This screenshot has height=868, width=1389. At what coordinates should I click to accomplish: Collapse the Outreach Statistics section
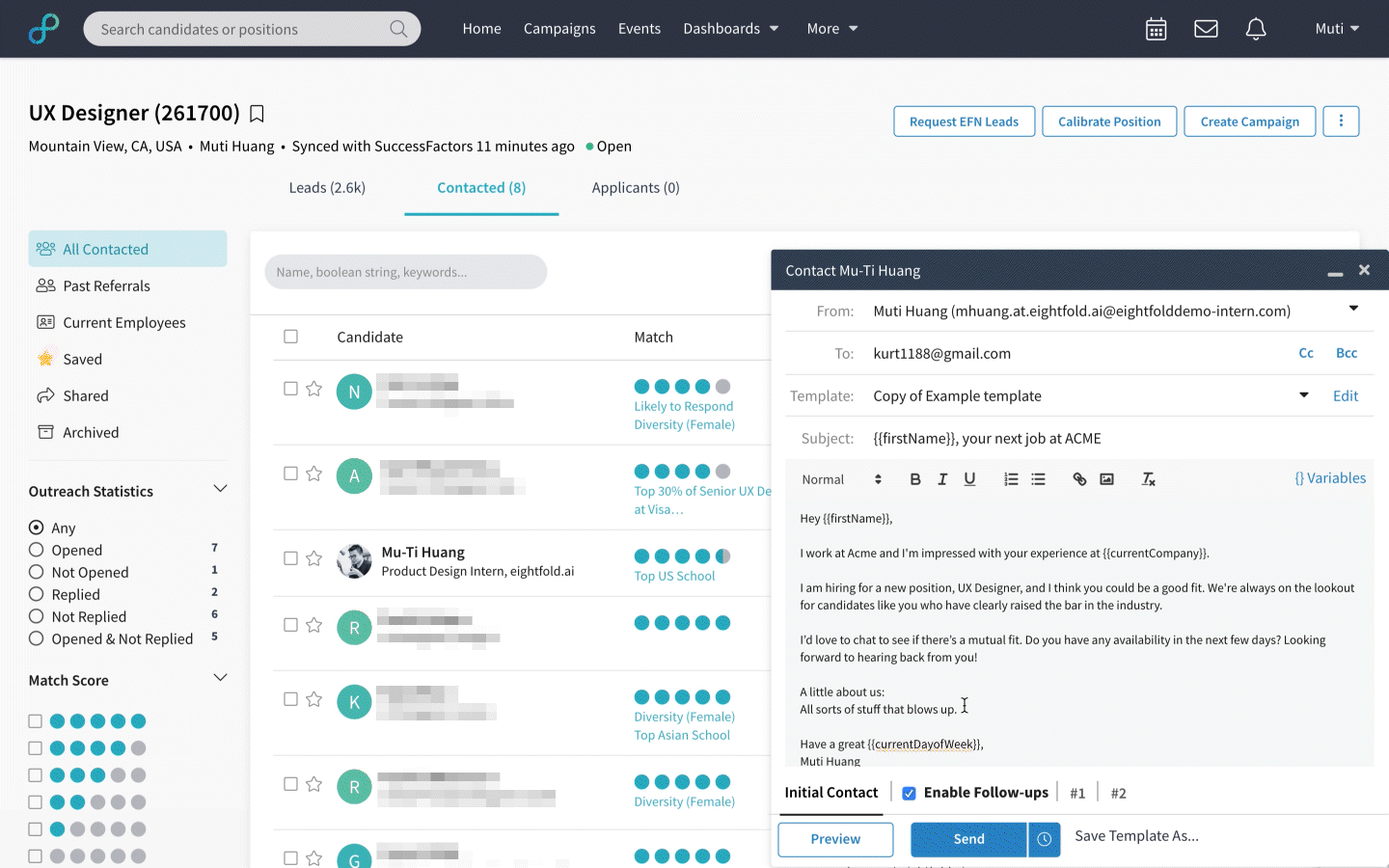pyautogui.click(x=220, y=489)
